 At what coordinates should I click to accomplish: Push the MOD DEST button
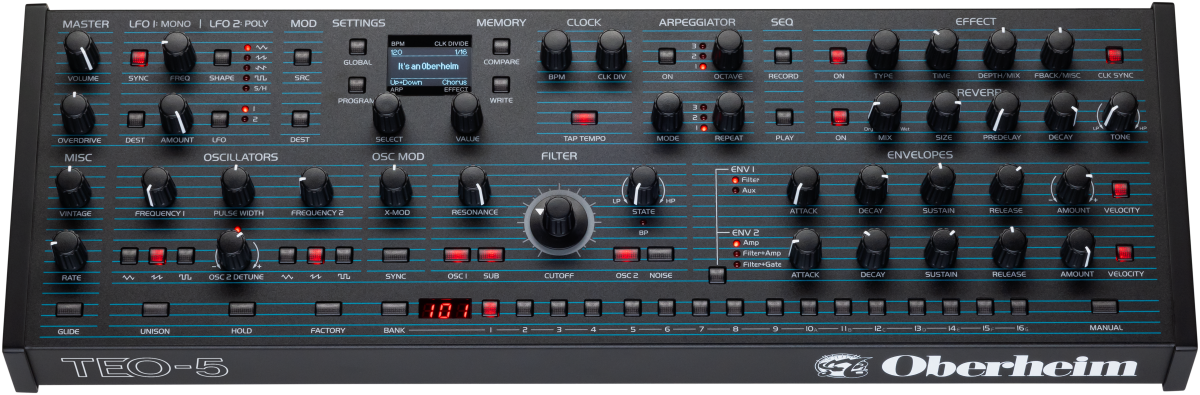pyautogui.click(x=300, y=119)
